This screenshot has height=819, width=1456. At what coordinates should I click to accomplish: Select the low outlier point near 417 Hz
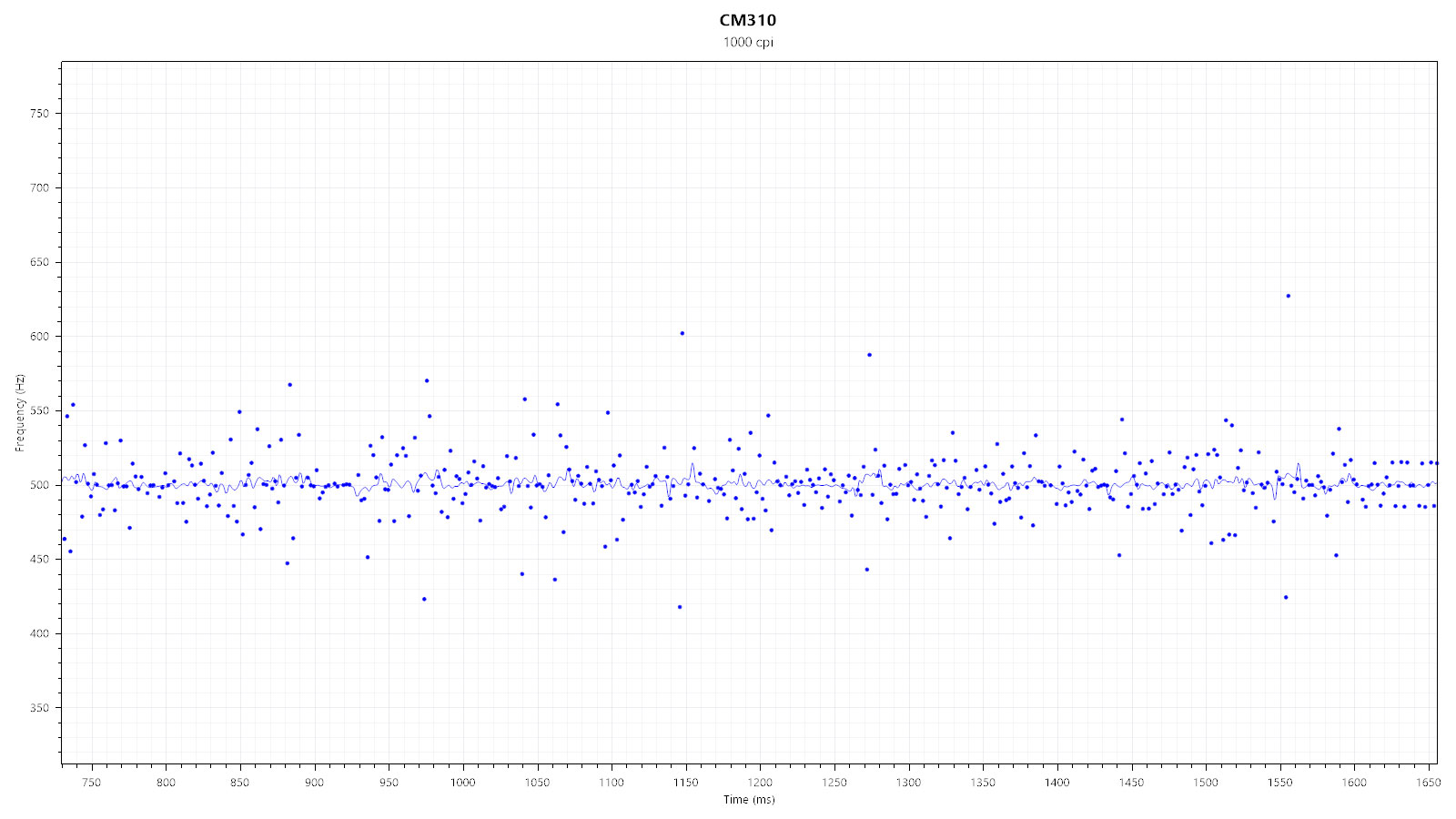coord(680,607)
